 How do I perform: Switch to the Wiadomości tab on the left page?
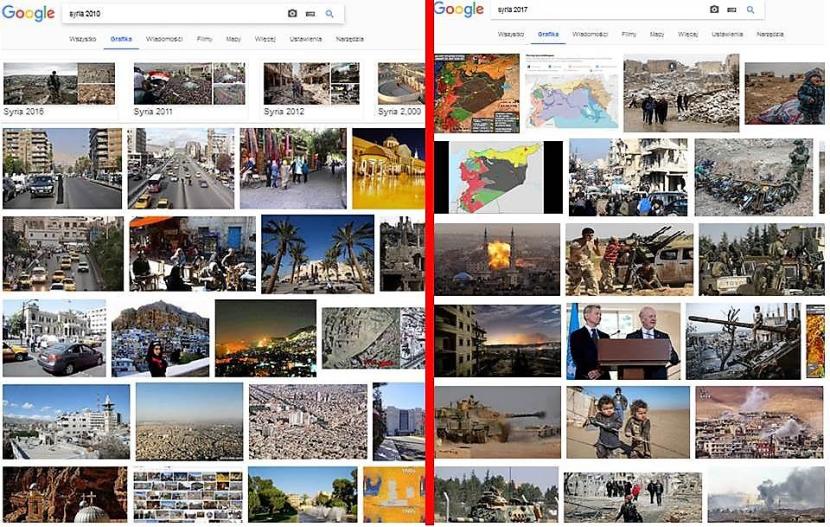point(164,39)
